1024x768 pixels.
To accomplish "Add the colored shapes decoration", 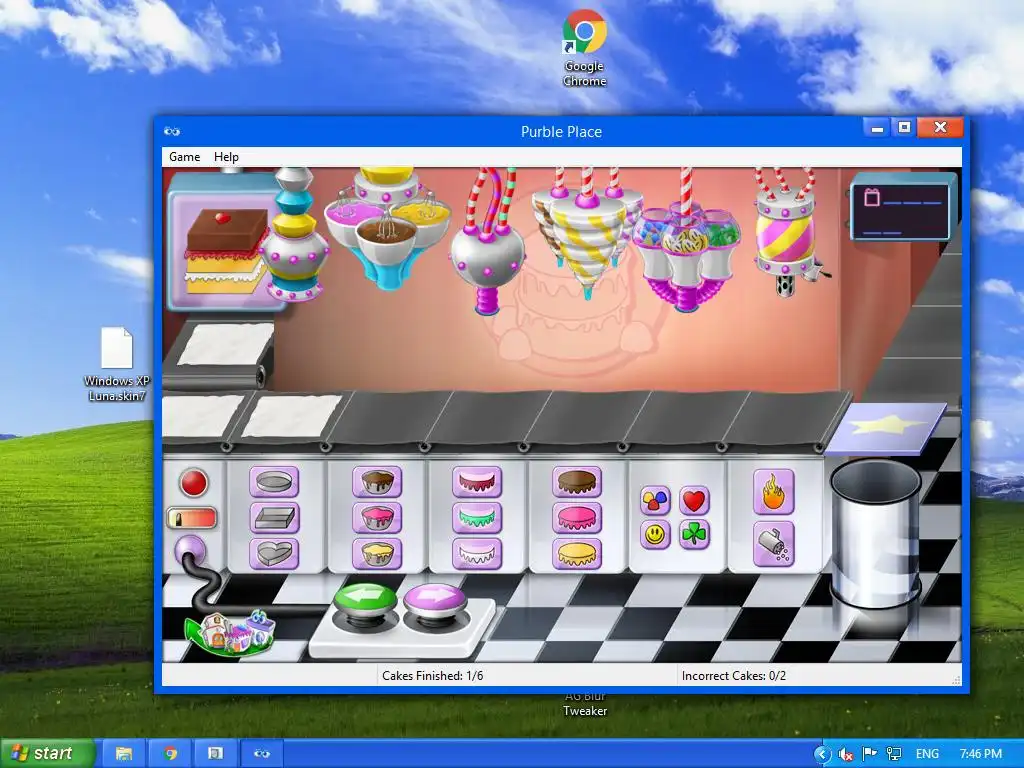I will coord(656,500).
